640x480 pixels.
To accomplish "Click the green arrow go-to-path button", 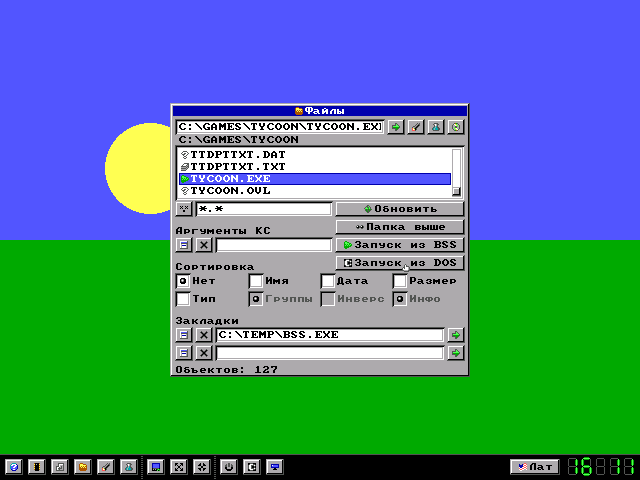I will point(396,127).
